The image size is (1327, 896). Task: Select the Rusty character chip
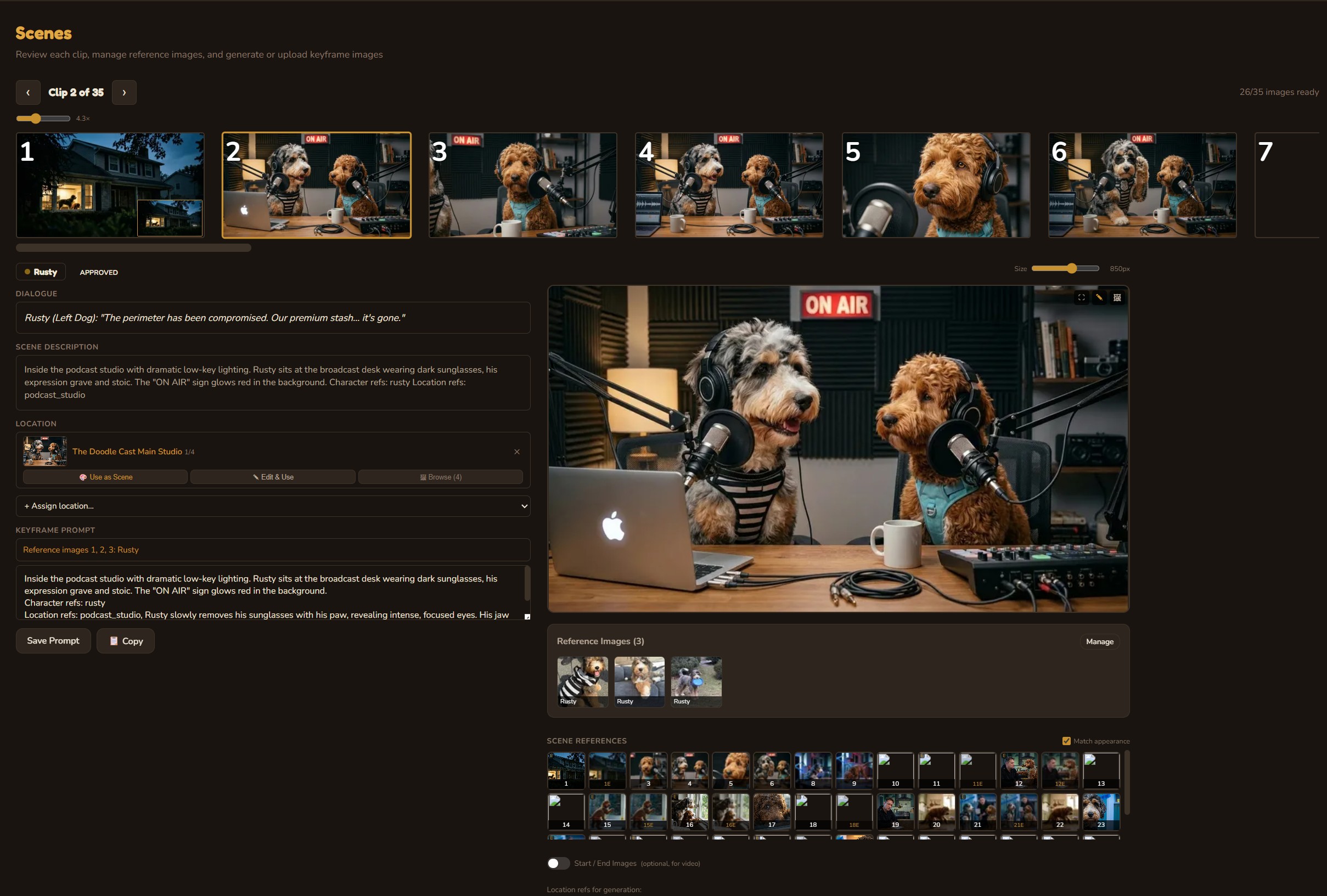pos(41,272)
